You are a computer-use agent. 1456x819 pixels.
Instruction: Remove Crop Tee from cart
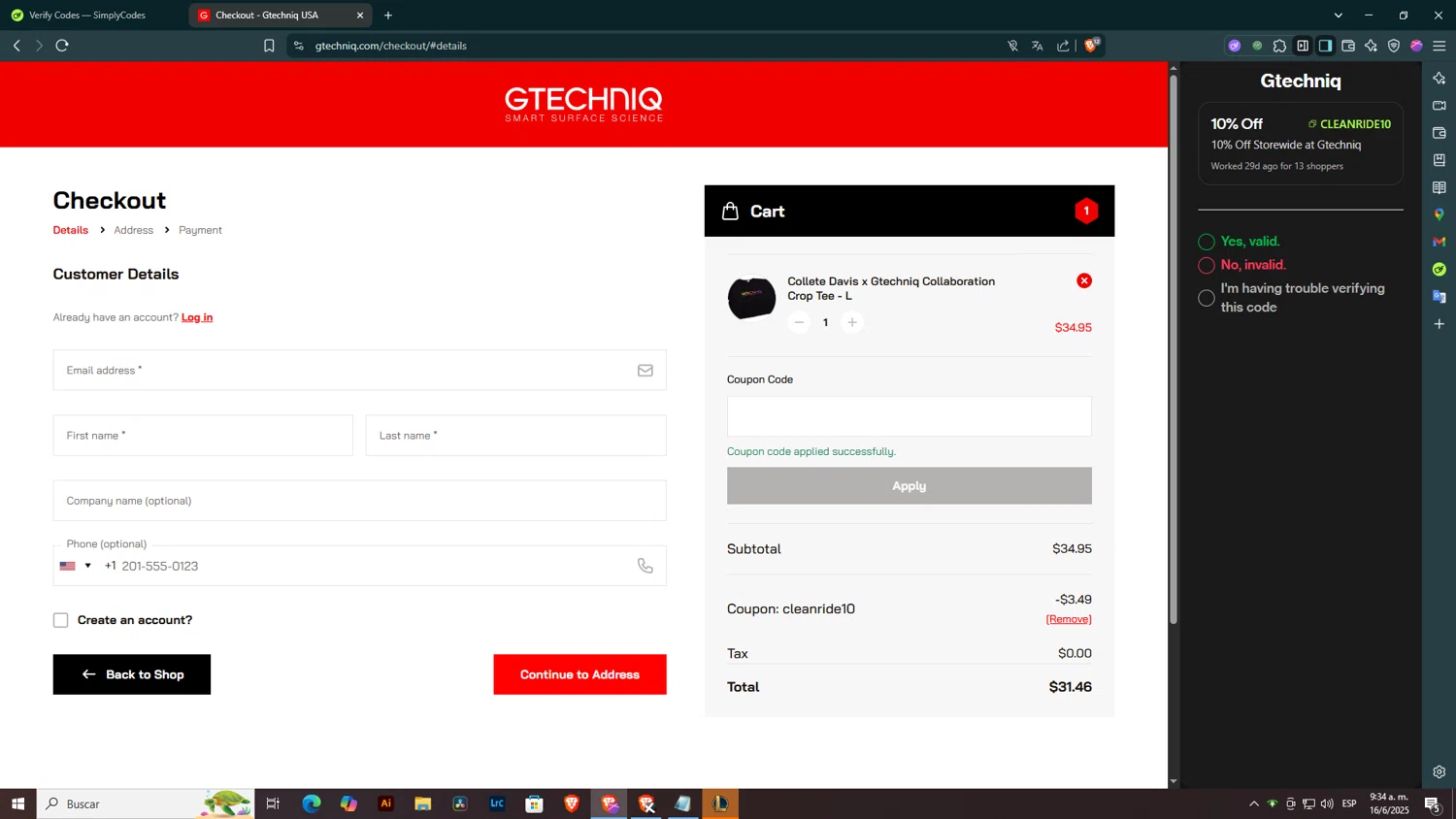[x=1084, y=280]
